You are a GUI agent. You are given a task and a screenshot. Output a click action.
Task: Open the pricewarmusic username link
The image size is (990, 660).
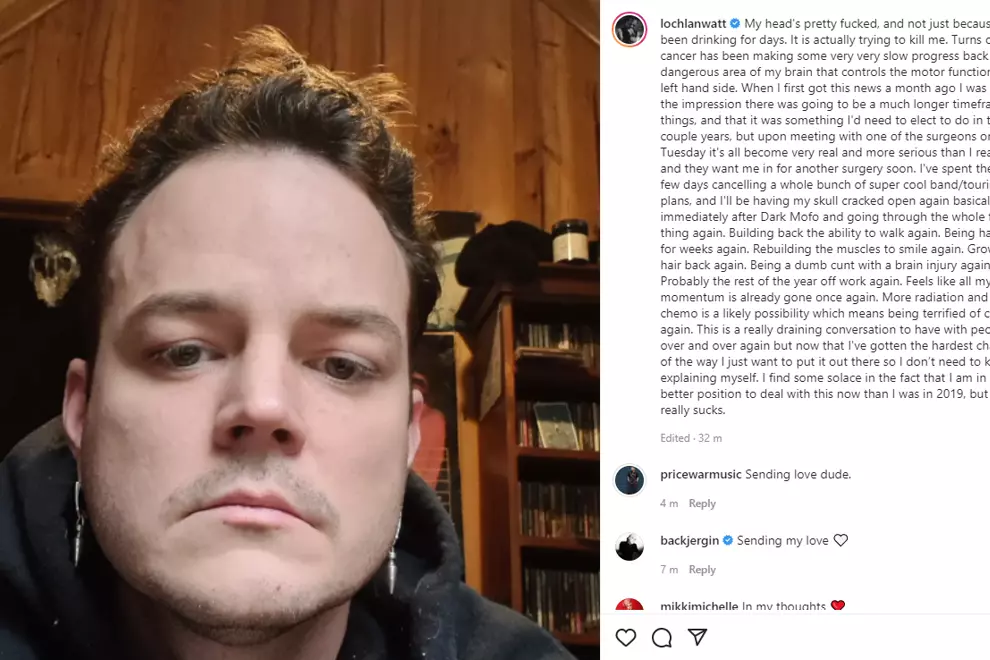pos(701,474)
